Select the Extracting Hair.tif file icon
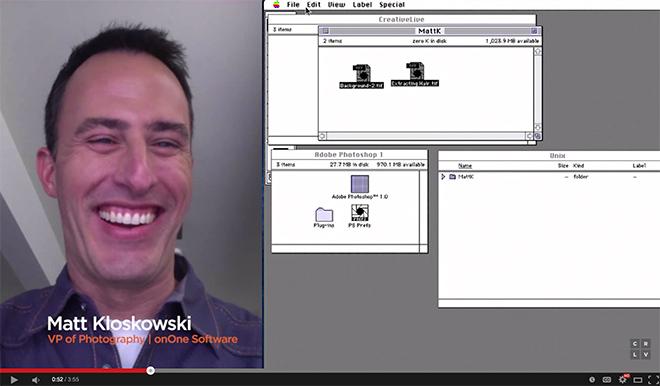The image size is (660, 386). point(415,71)
